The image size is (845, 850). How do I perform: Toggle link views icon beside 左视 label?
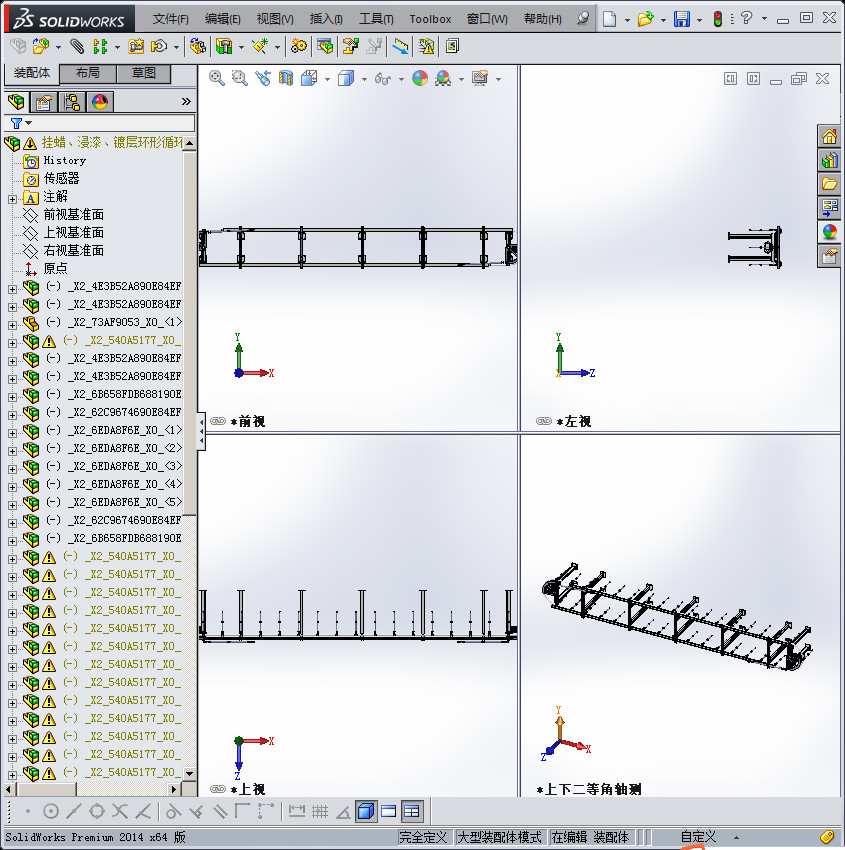(x=544, y=421)
